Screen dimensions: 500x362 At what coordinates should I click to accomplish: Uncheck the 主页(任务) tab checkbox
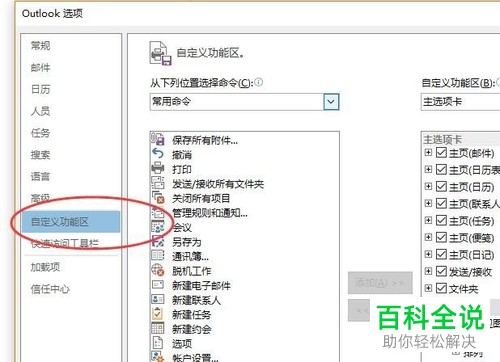pos(441,220)
